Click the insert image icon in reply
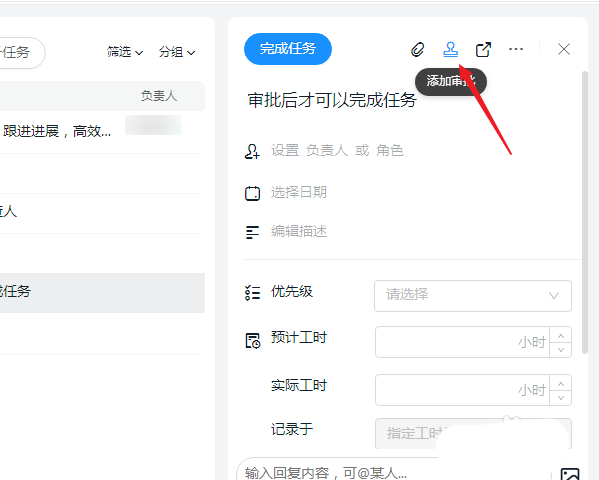599x480 pixels. (570, 474)
